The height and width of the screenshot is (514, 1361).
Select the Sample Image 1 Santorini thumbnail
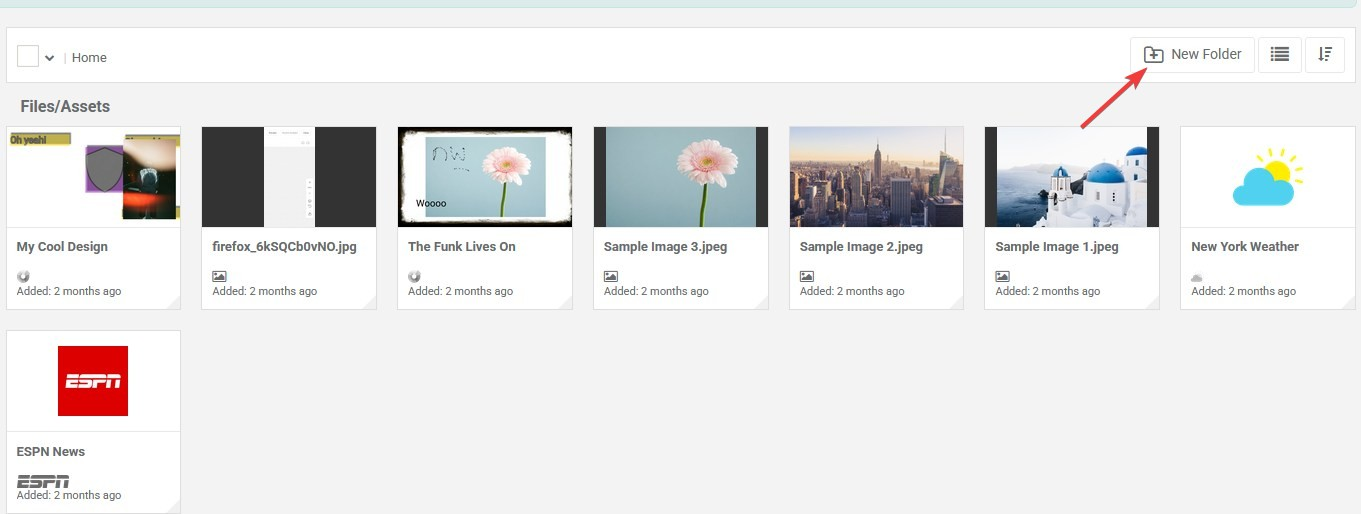(1072, 177)
